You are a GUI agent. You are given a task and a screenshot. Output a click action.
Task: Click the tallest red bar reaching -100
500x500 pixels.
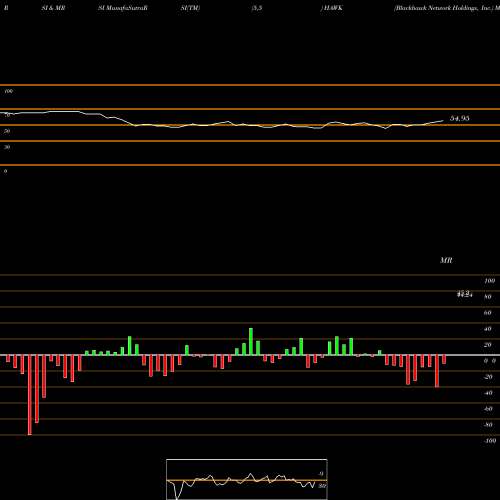coord(30,395)
